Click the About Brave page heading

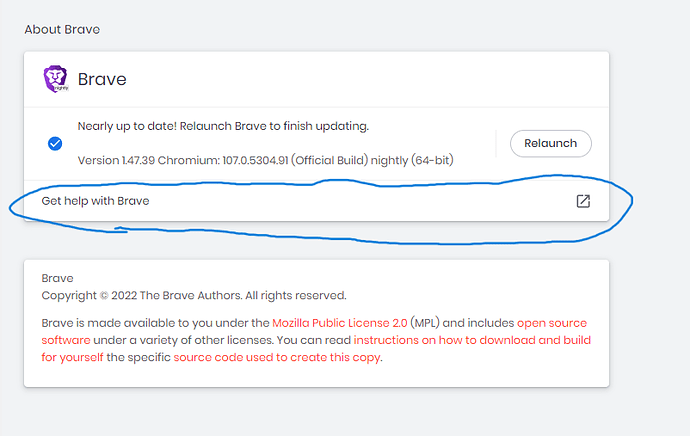(62, 29)
